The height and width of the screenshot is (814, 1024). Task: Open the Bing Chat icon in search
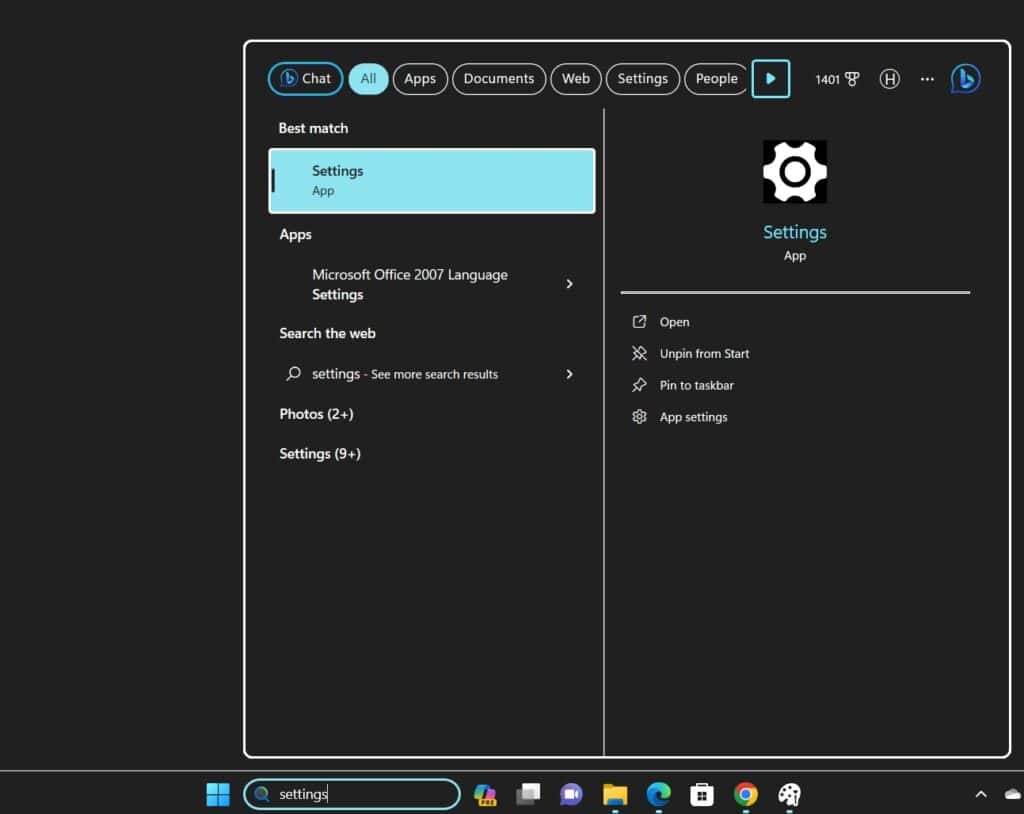coord(963,79)
